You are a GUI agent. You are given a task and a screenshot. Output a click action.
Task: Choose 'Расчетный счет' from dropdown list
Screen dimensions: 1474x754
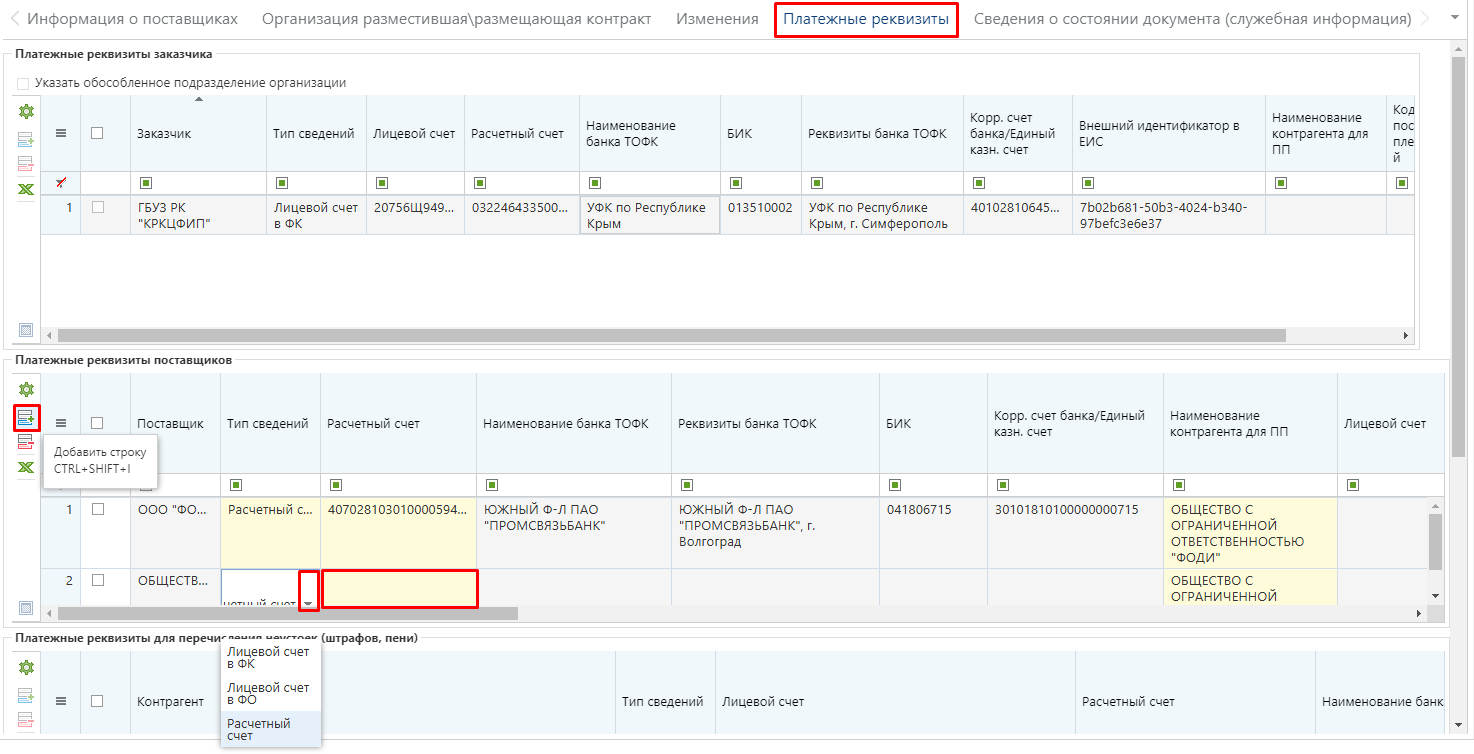pos(271,729)
